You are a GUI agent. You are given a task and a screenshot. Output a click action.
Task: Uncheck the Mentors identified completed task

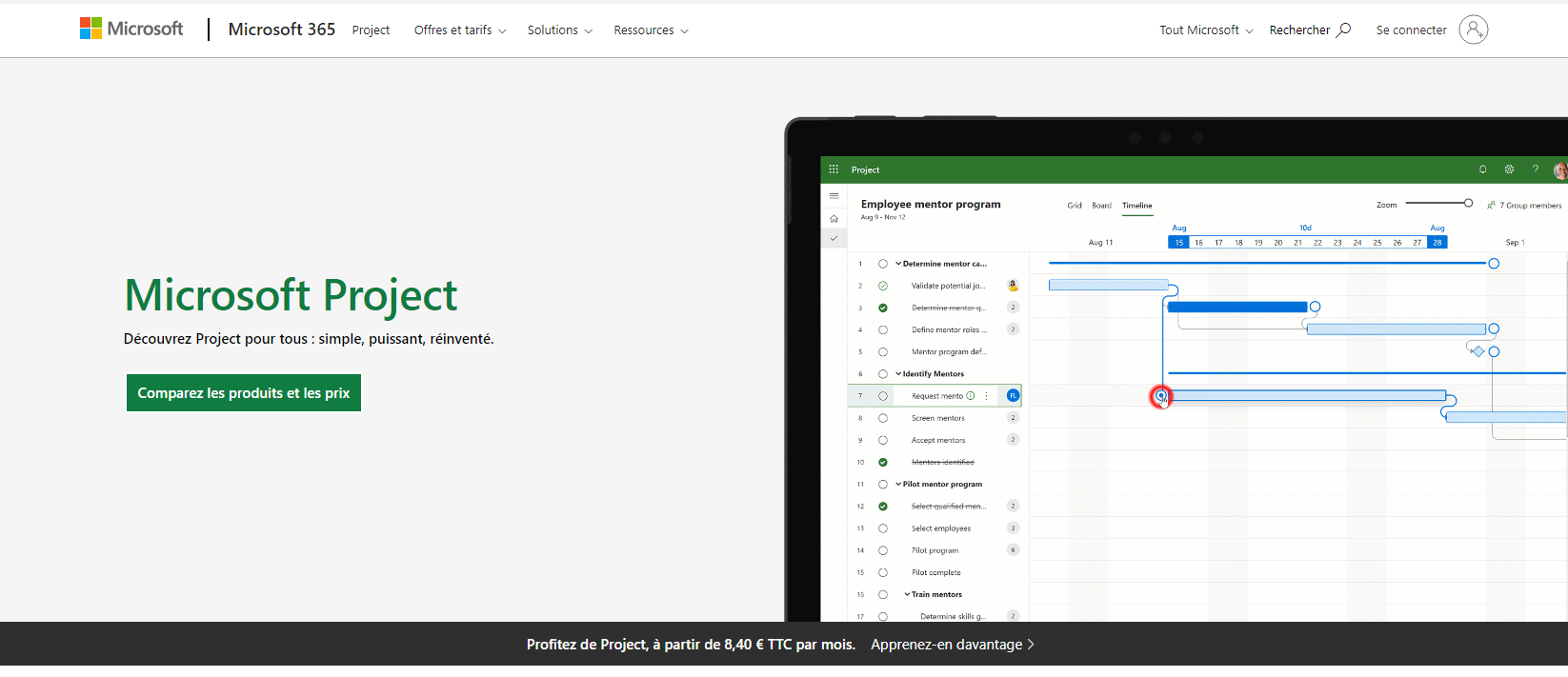click(883, 462)
